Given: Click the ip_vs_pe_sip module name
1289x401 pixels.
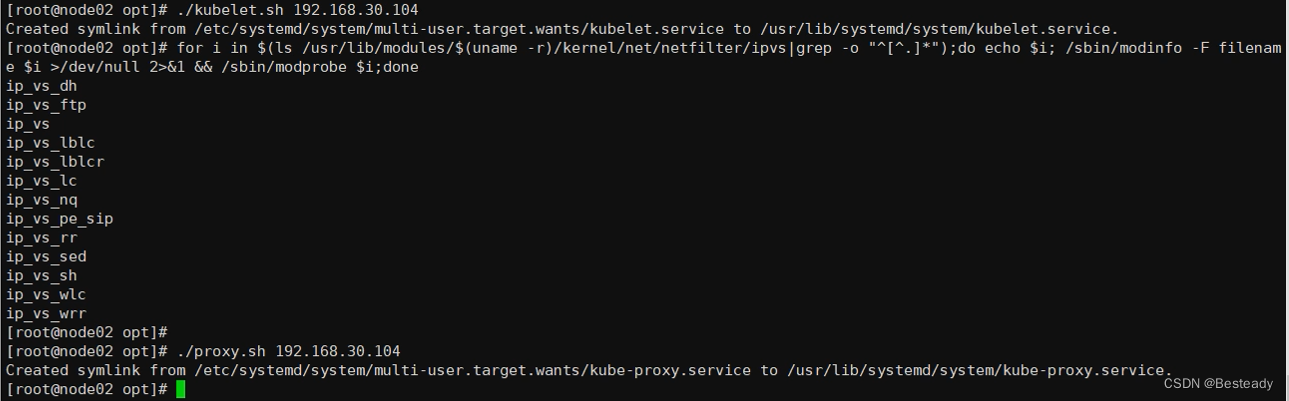Looking at the screenshot, I should 59,219.
